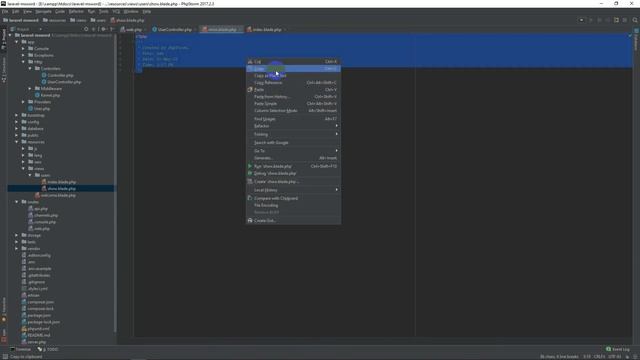Viewport: 640px width, 360px height.
Task: Click Search Everywhere magnifier icon
Action: pyautogui.click(x=635, y=20)
